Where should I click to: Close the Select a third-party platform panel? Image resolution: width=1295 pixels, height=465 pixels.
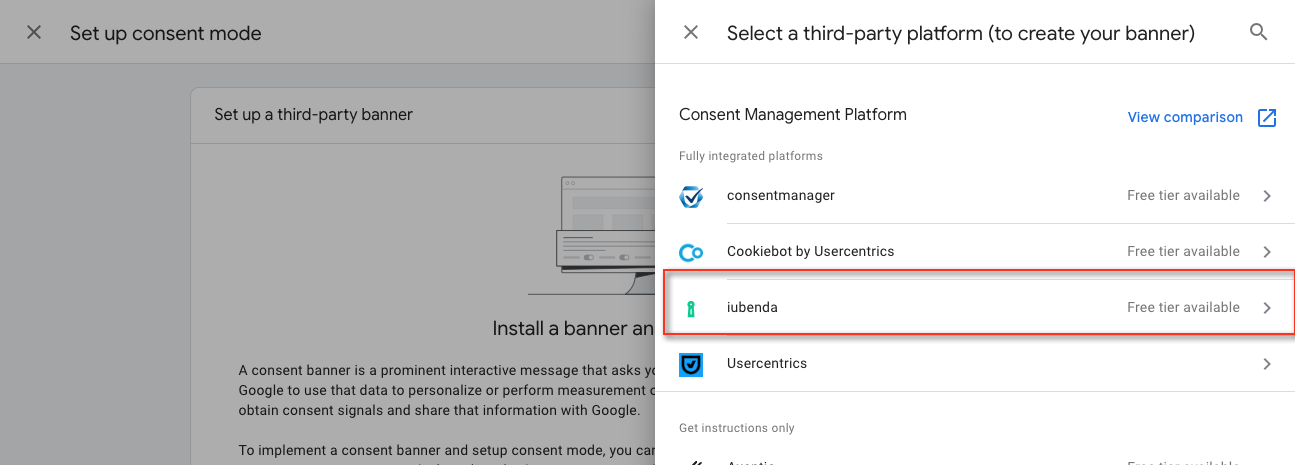(691, 33)
